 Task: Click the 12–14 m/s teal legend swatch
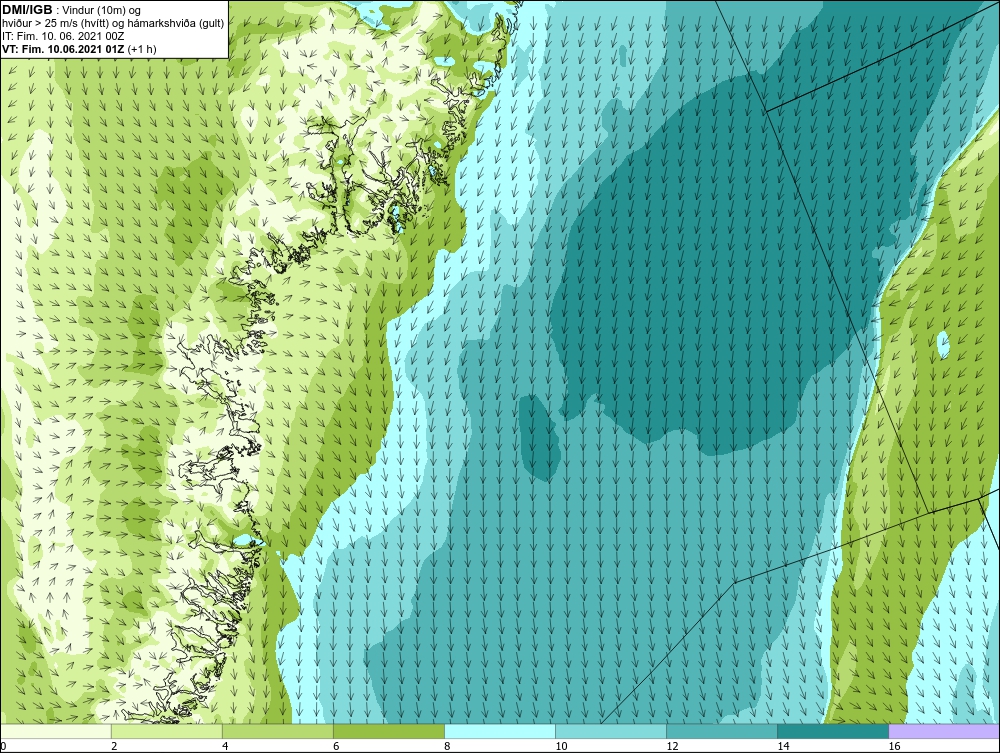[722, 731]
